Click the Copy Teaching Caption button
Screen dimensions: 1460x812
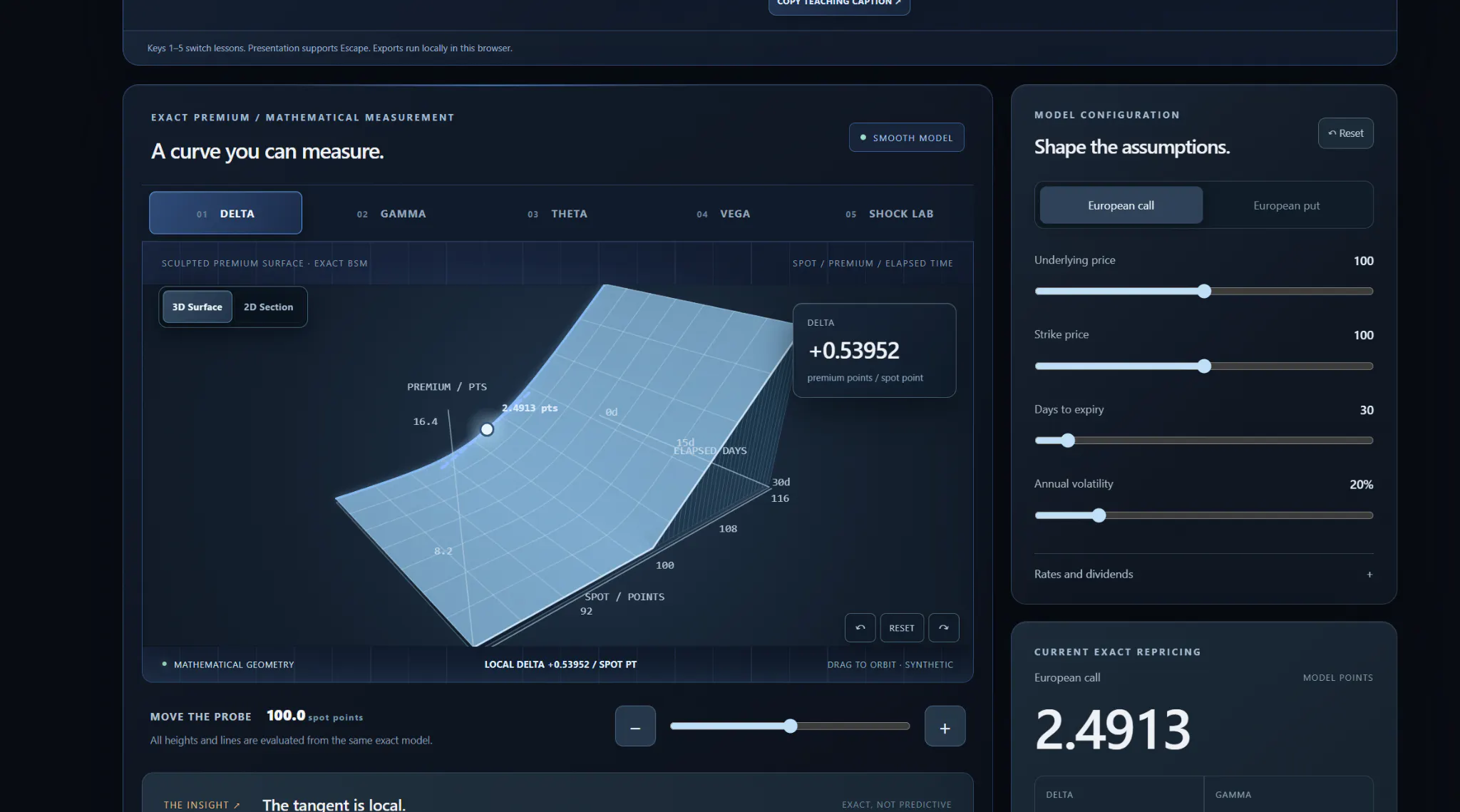[x=839, y=4]
